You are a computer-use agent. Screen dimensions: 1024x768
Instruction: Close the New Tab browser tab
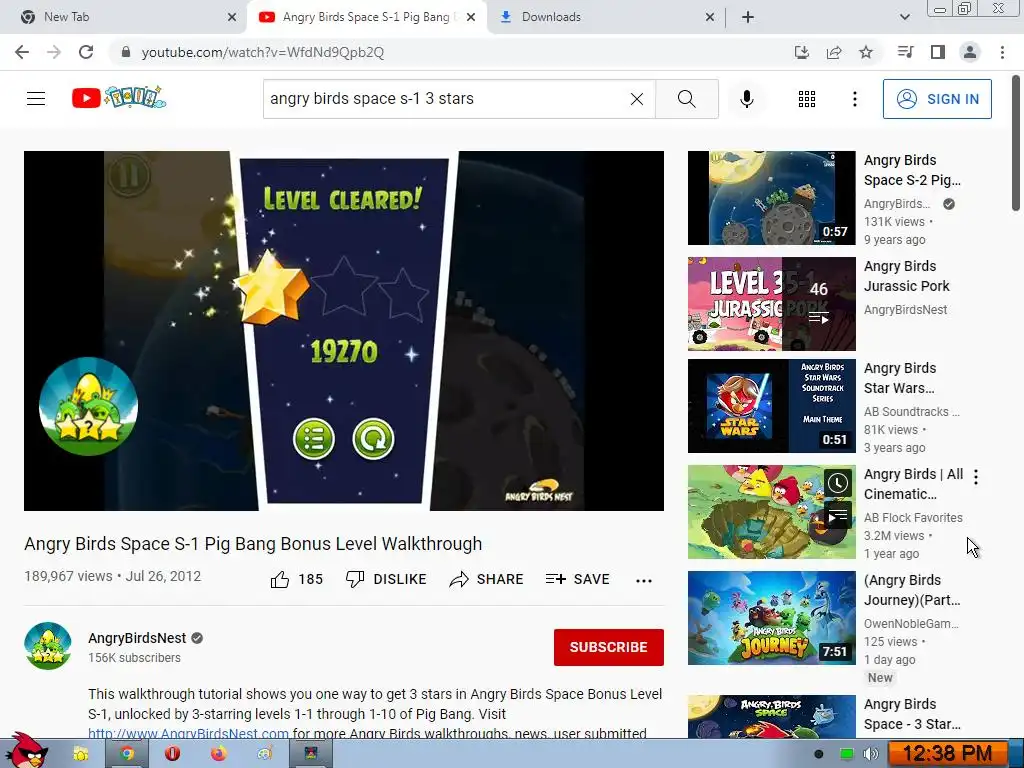232,18
